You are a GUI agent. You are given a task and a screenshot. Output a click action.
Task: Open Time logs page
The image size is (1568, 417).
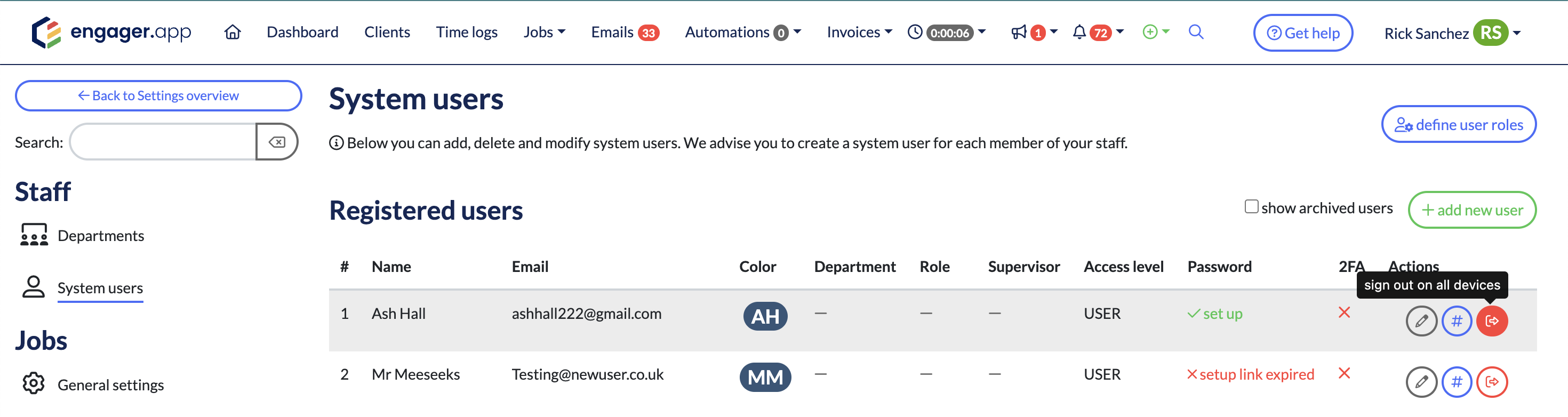pos(466,33)
